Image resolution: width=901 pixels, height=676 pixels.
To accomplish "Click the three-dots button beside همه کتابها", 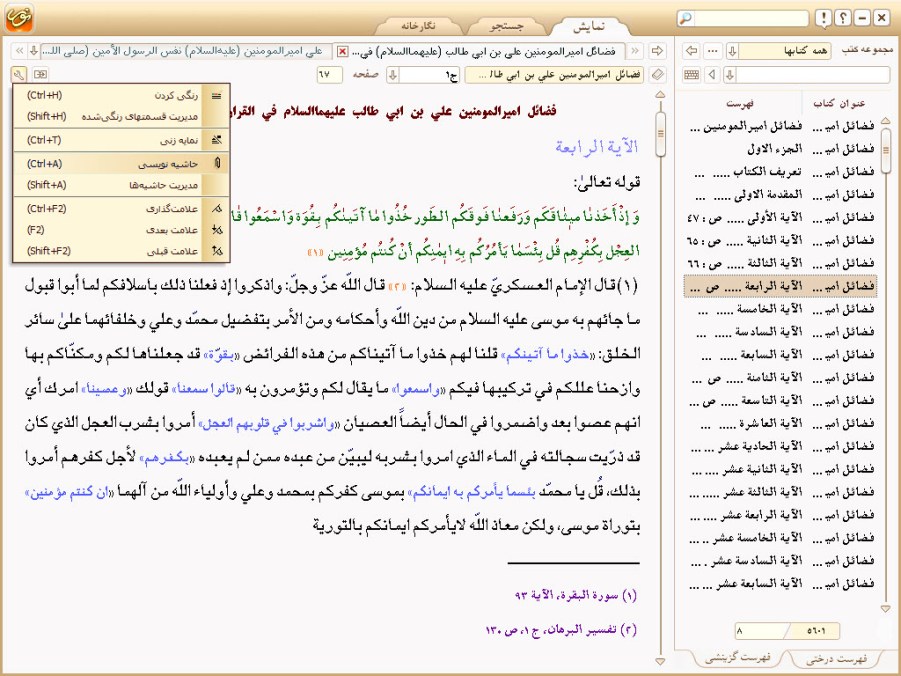I will coord(713,51).
